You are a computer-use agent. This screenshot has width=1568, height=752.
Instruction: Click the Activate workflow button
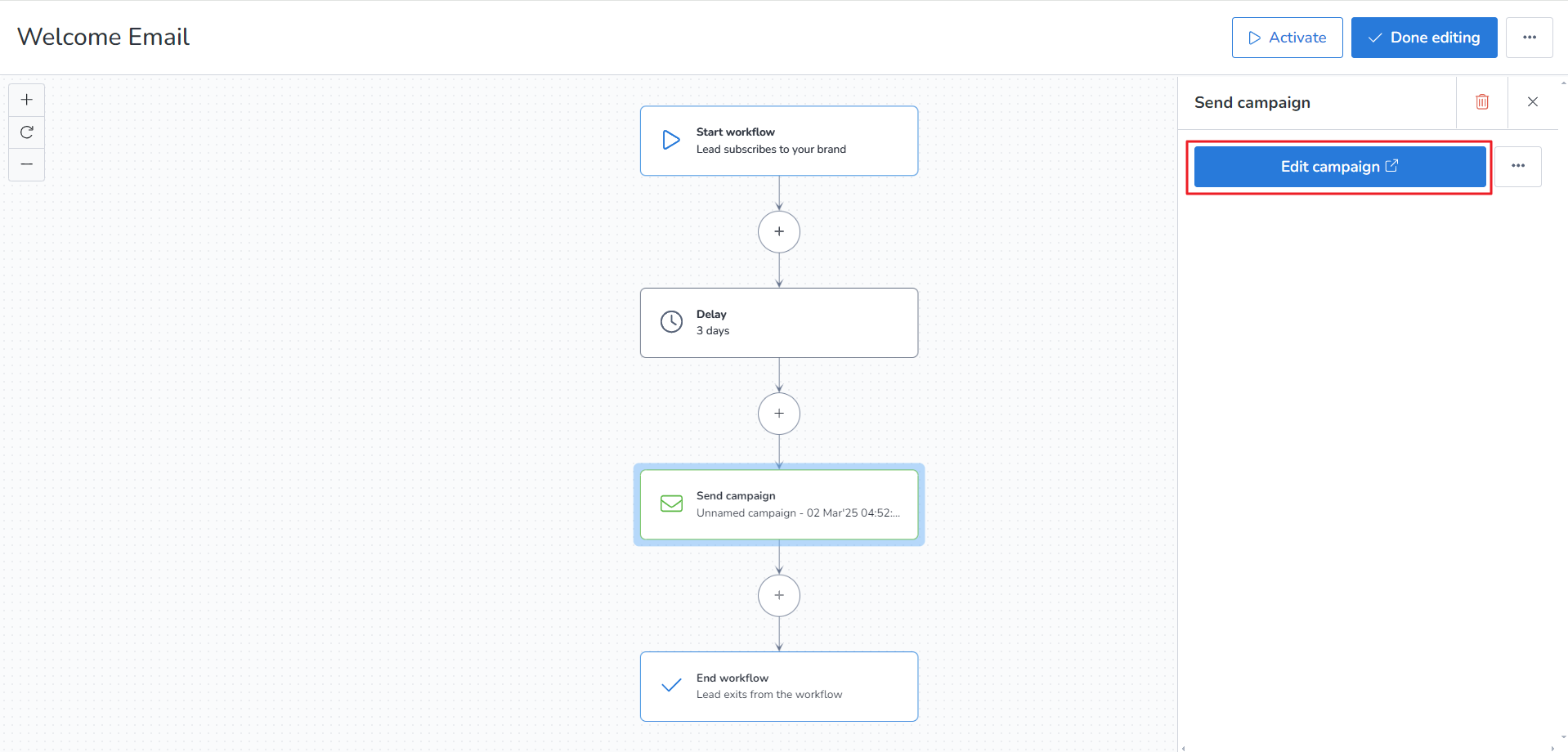click(1287, 38)
